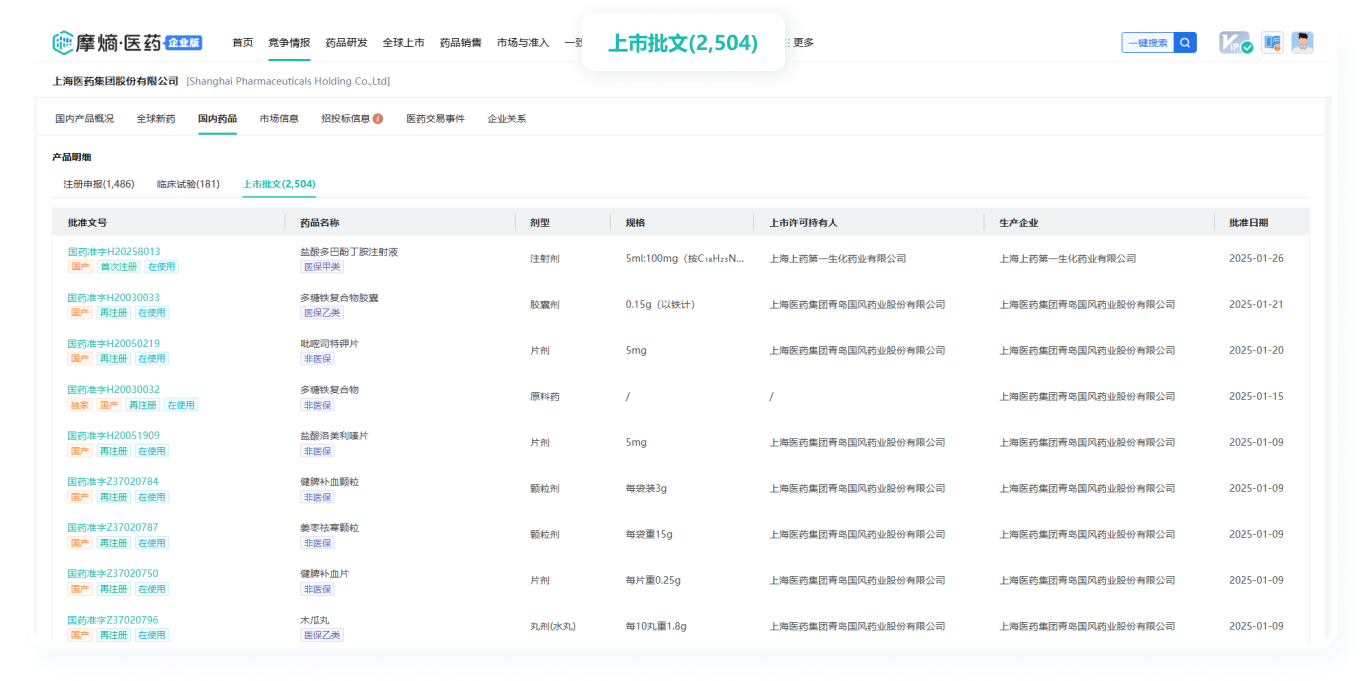Click the 医保乙类 tag under 木瓜丸

pos(322,635)
